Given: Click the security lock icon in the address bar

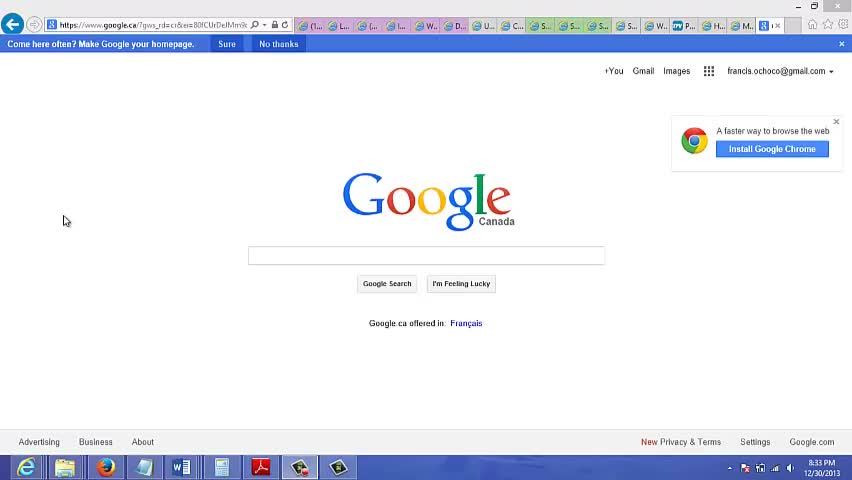Looking at the screenshot, I should pyautogui.click(x=275, y=25).
